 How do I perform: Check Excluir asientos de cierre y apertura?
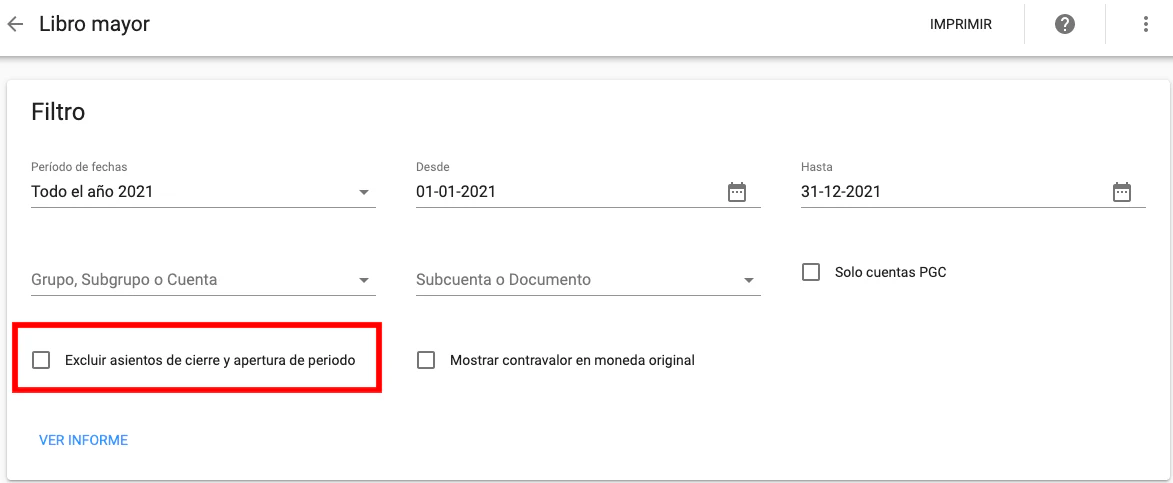41,360
